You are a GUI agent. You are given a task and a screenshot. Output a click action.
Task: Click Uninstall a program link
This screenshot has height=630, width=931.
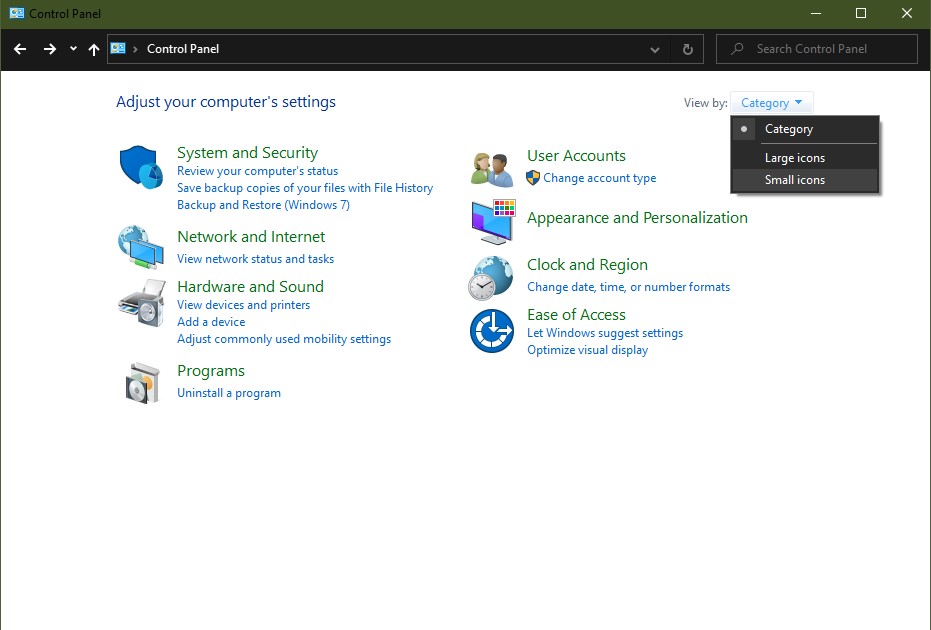[x=229, y=393]
